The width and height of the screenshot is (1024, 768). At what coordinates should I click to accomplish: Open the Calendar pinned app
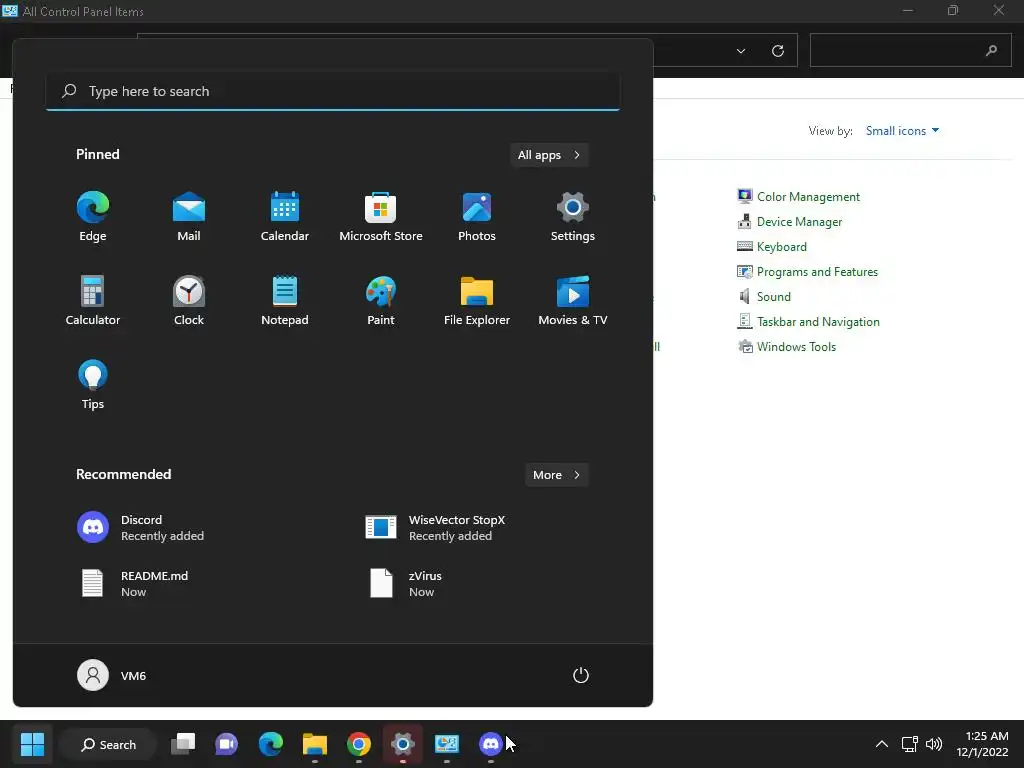285,217
